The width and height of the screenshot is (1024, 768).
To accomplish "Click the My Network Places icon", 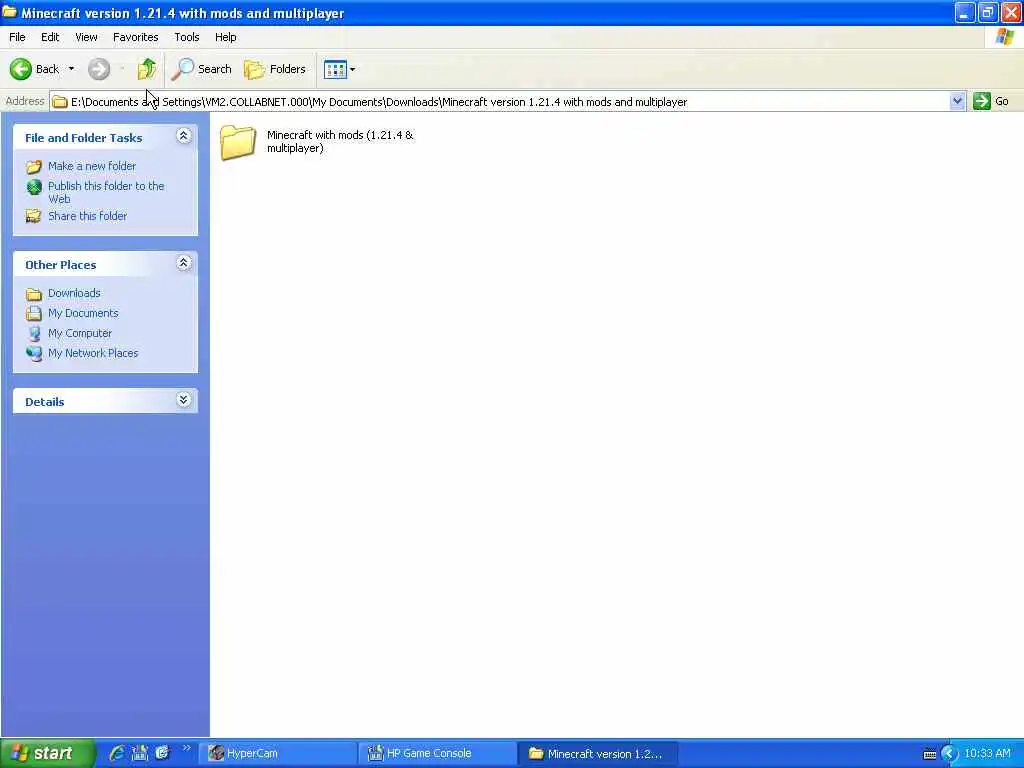I will (34, 353).
